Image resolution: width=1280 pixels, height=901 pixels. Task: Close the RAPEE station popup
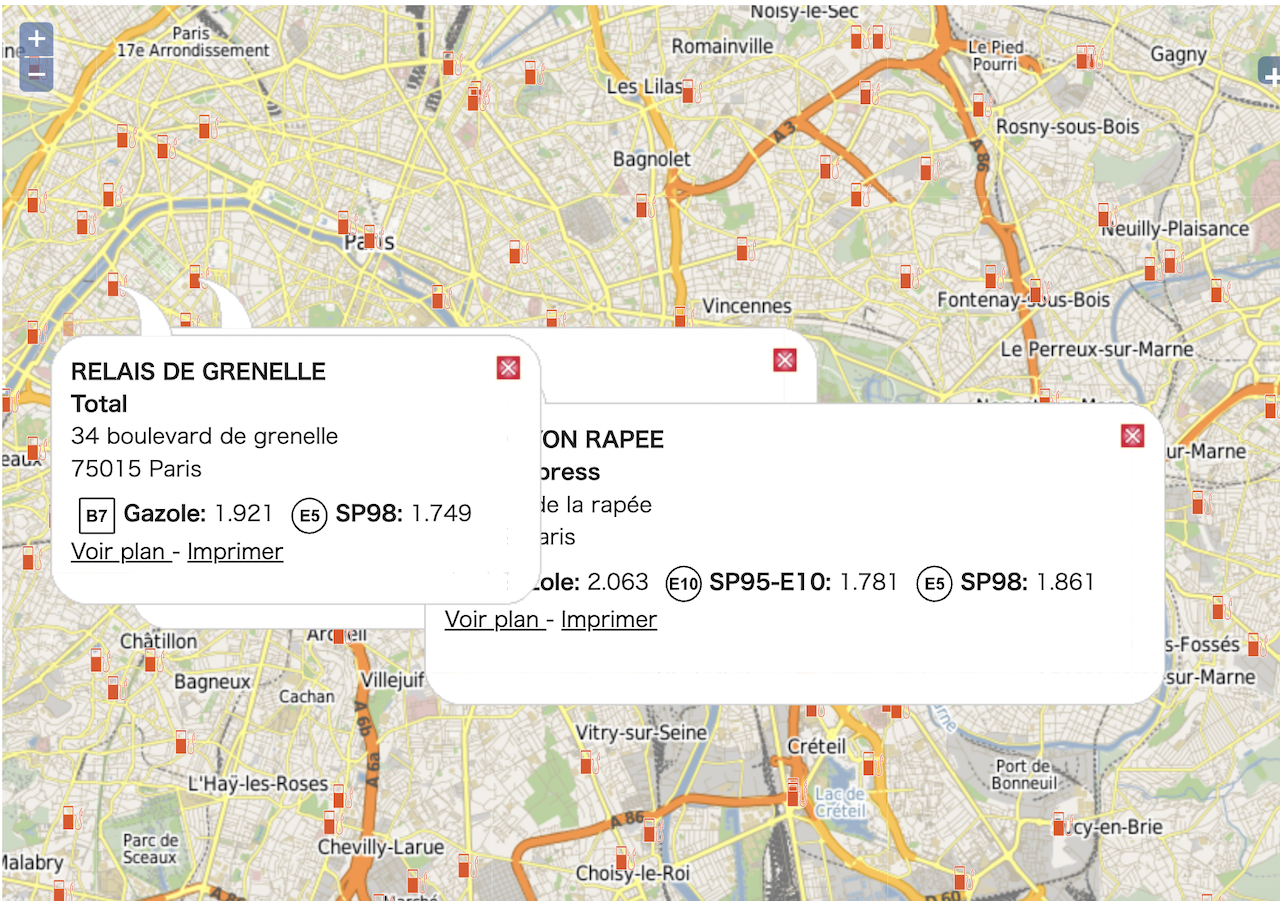click(x=1132, y=435)
